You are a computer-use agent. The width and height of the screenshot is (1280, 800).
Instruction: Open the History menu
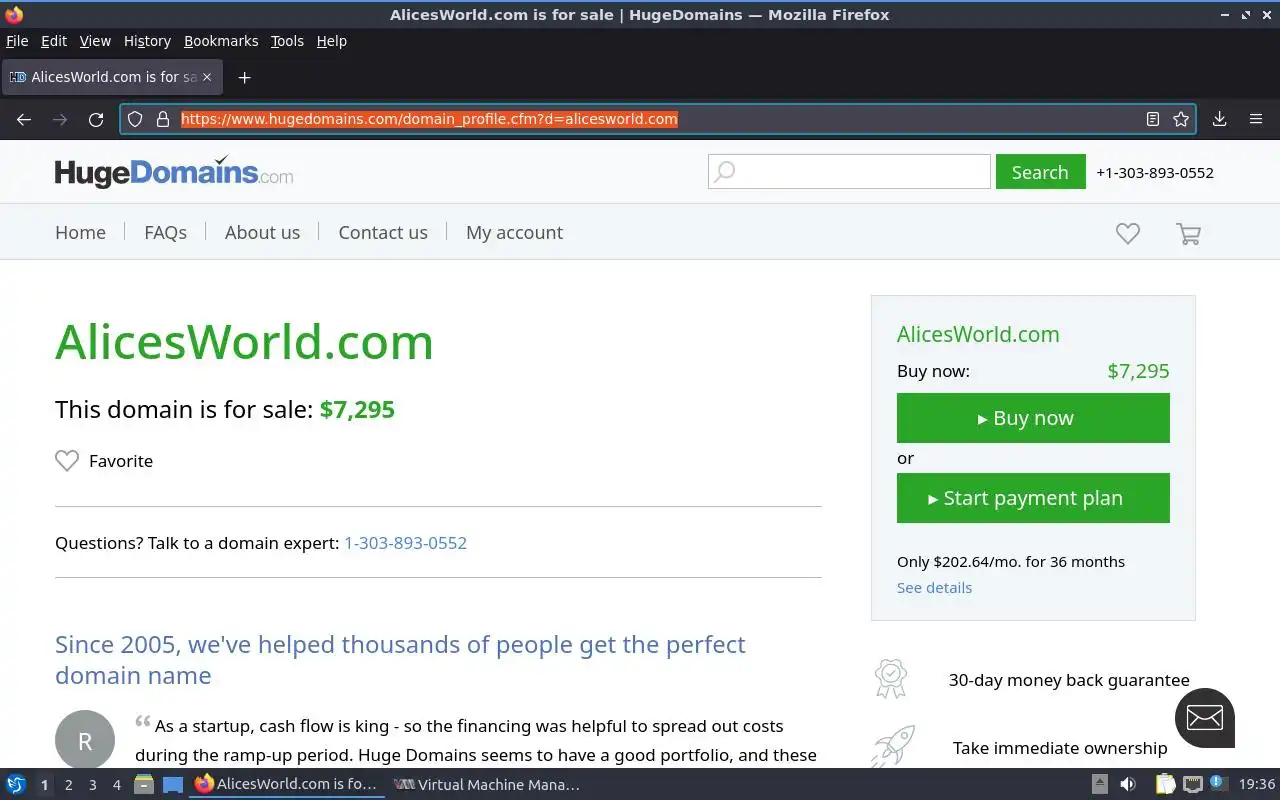pyautogui.click(x=147, y=41)
